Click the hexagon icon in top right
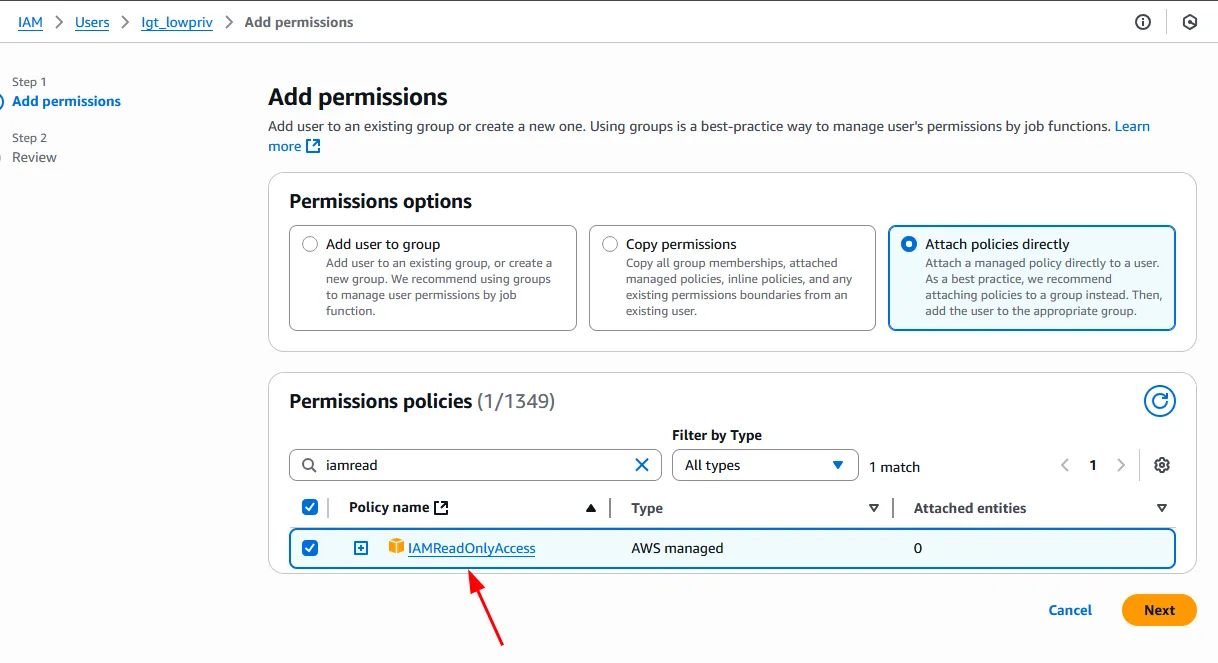 1190,22
